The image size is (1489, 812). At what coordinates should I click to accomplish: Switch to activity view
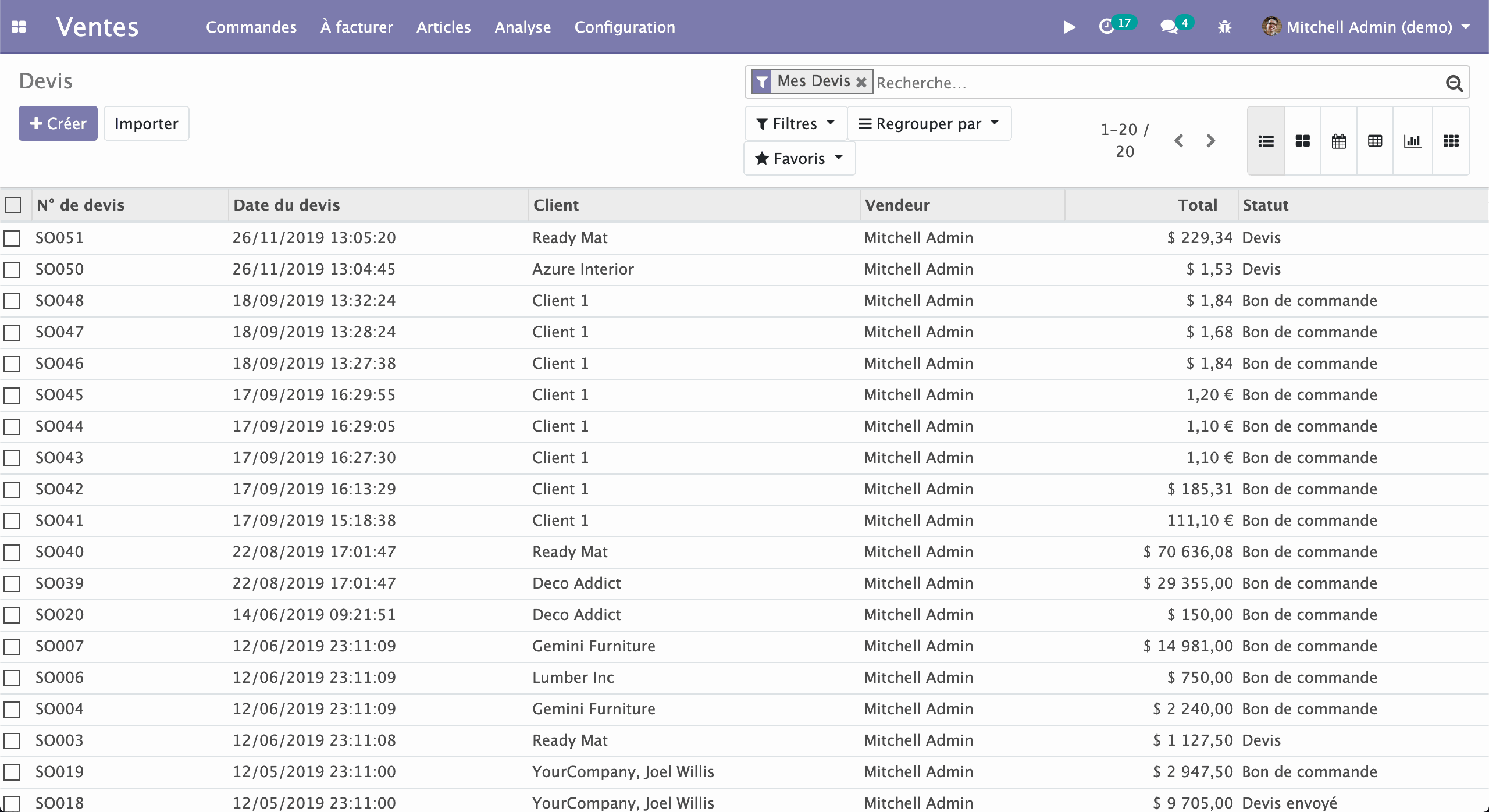point(1449,141)
